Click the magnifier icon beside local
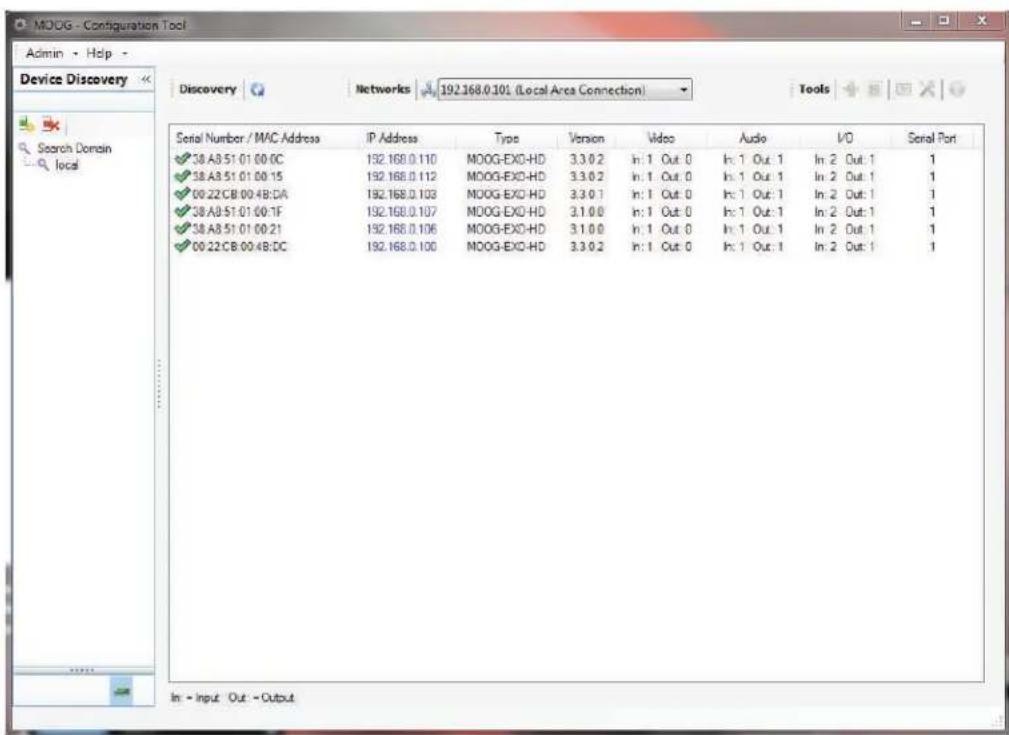 (x=43, y=165)
